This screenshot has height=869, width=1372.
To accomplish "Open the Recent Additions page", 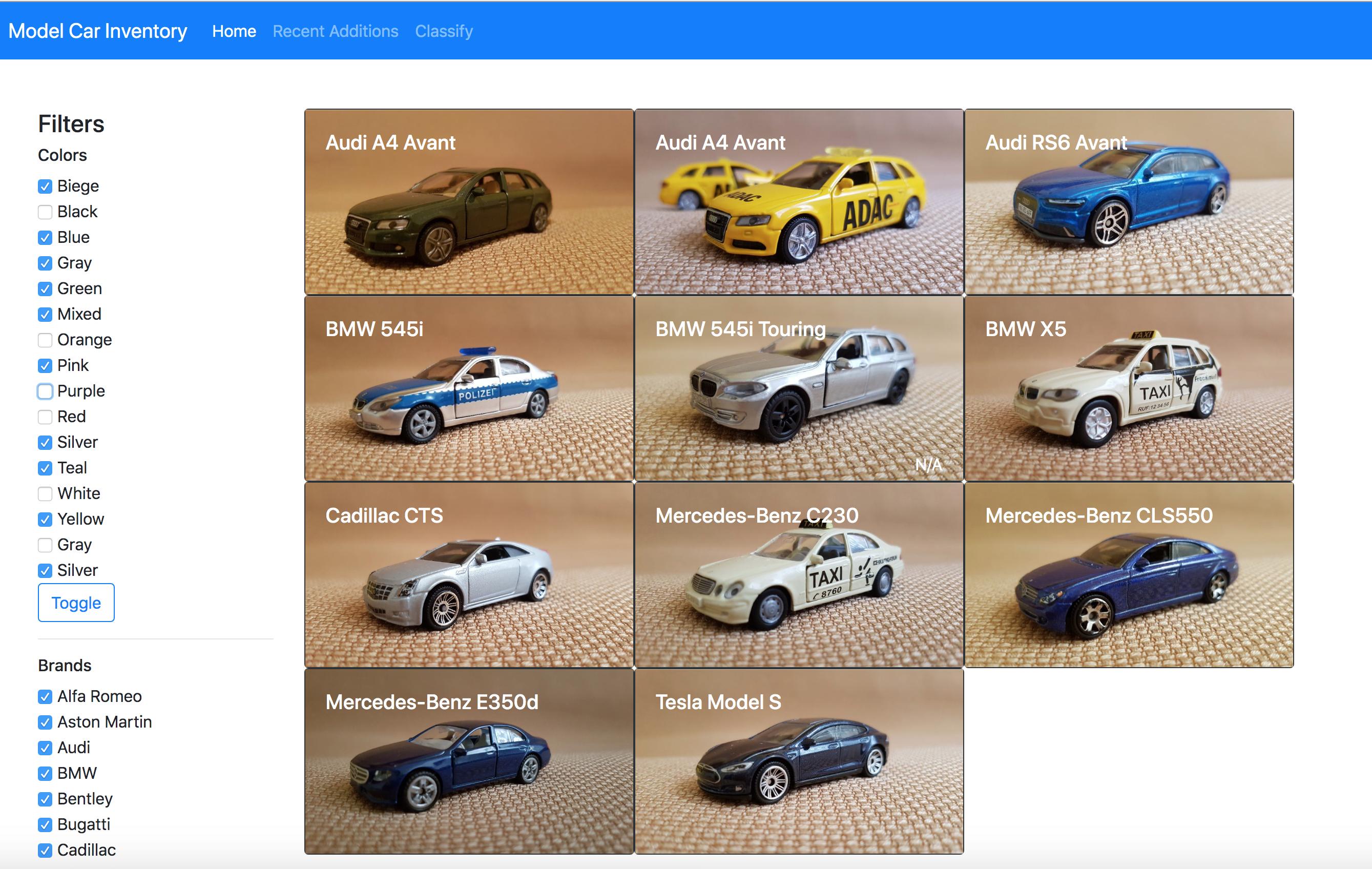I will click(x=335, y=31).
